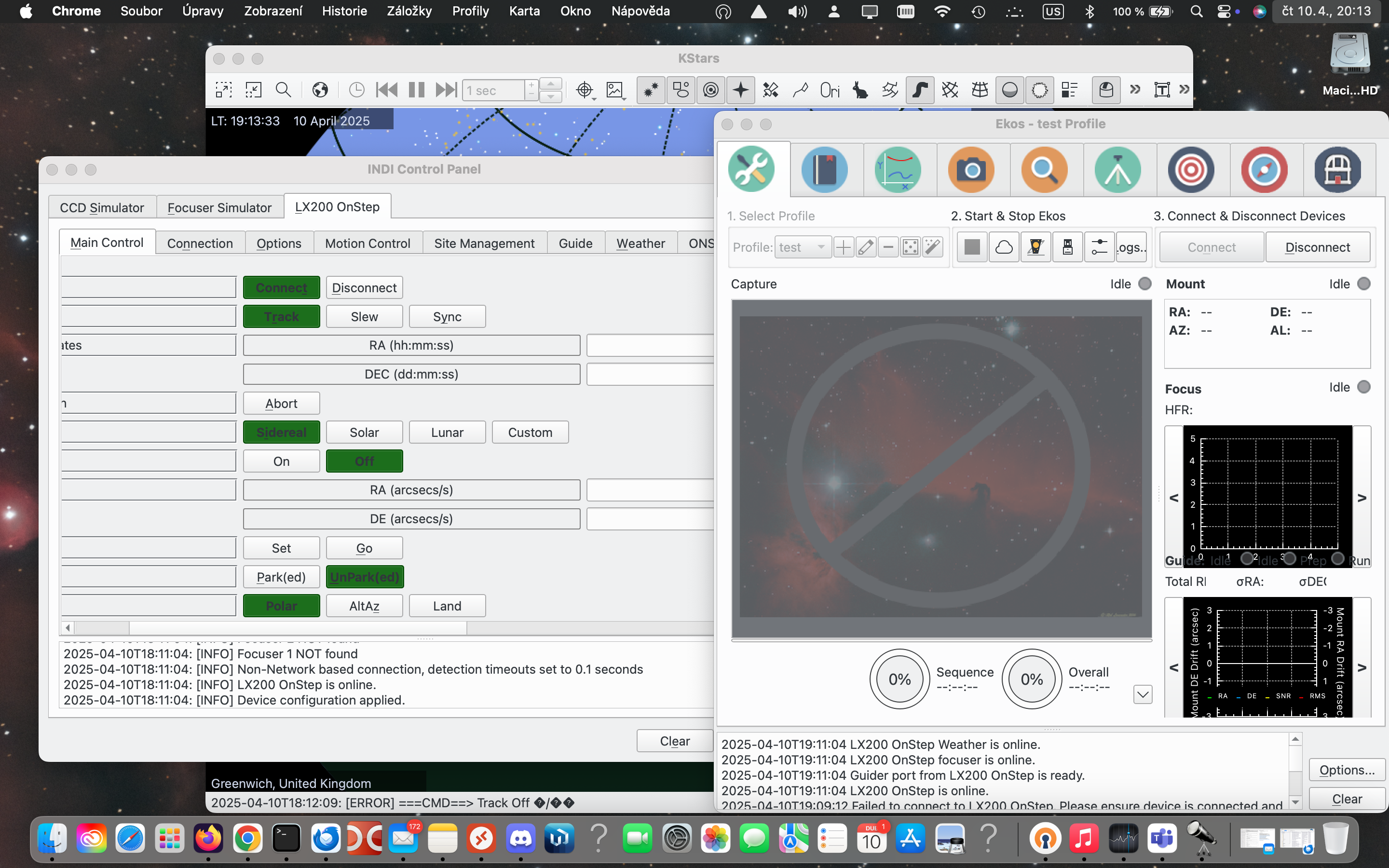Open the Focuser Simulator device tab
The width and height of the screenshot is (1389, 868).
[x=219, y=208]
